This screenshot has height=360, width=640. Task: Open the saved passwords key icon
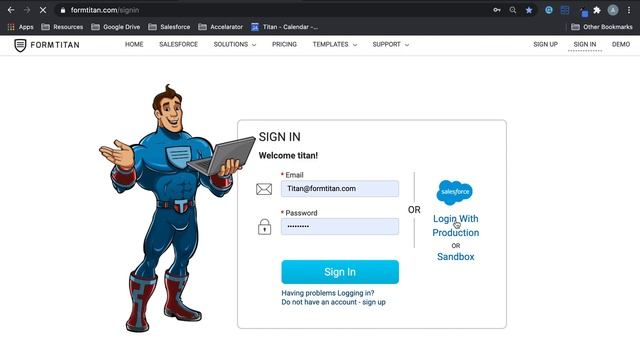[497, 10]
